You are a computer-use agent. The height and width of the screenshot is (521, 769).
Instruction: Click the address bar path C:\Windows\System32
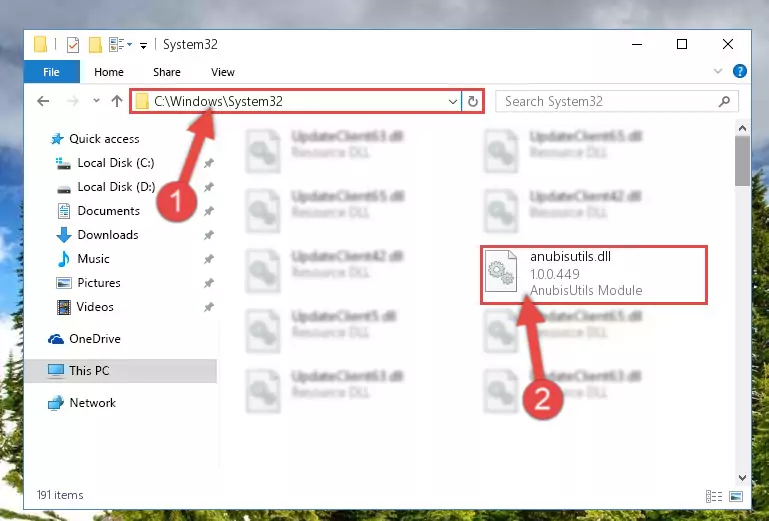(218, 101)
